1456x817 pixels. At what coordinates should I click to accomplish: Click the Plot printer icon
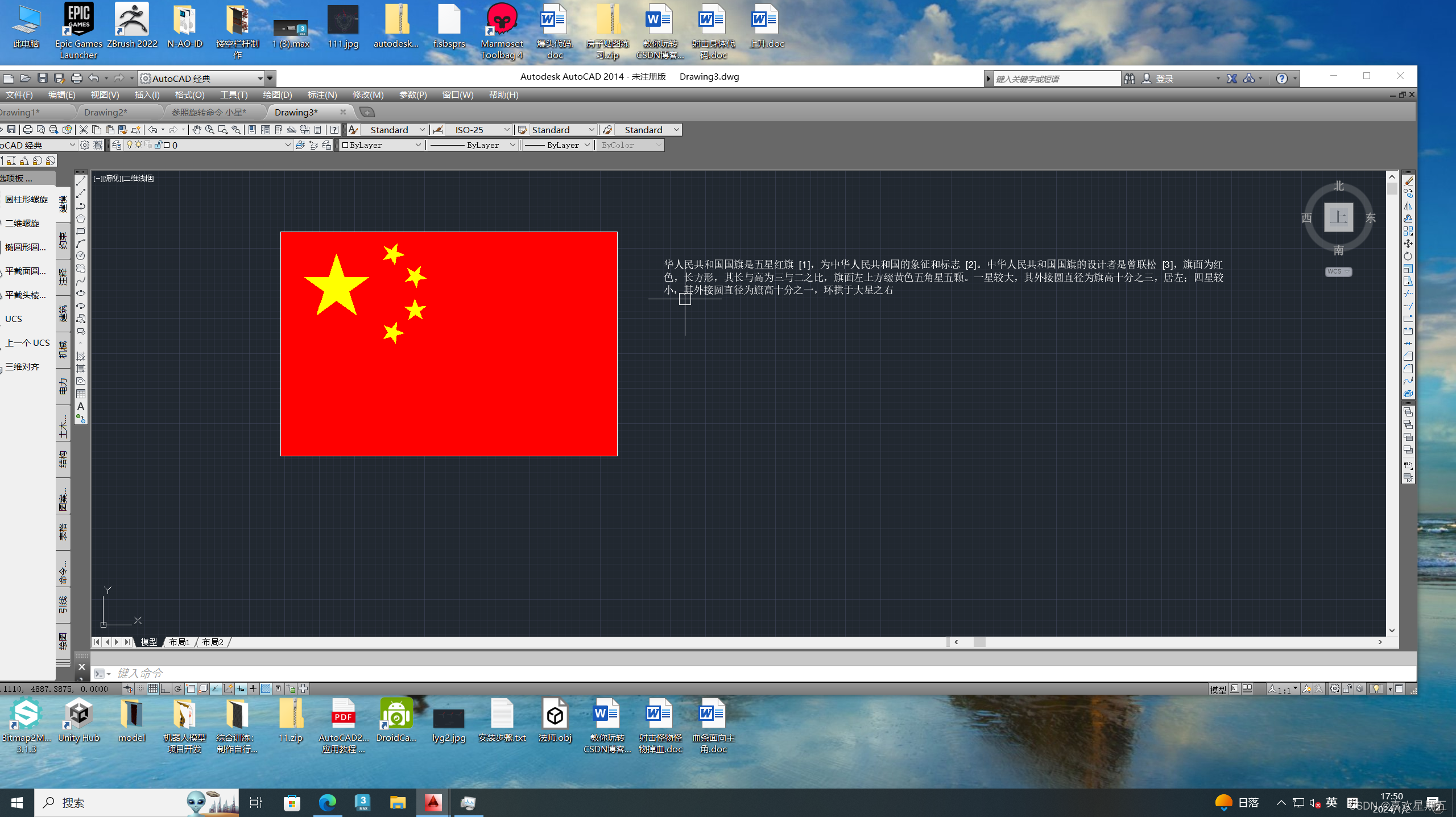pyautogui.click(x=27, y=130)
